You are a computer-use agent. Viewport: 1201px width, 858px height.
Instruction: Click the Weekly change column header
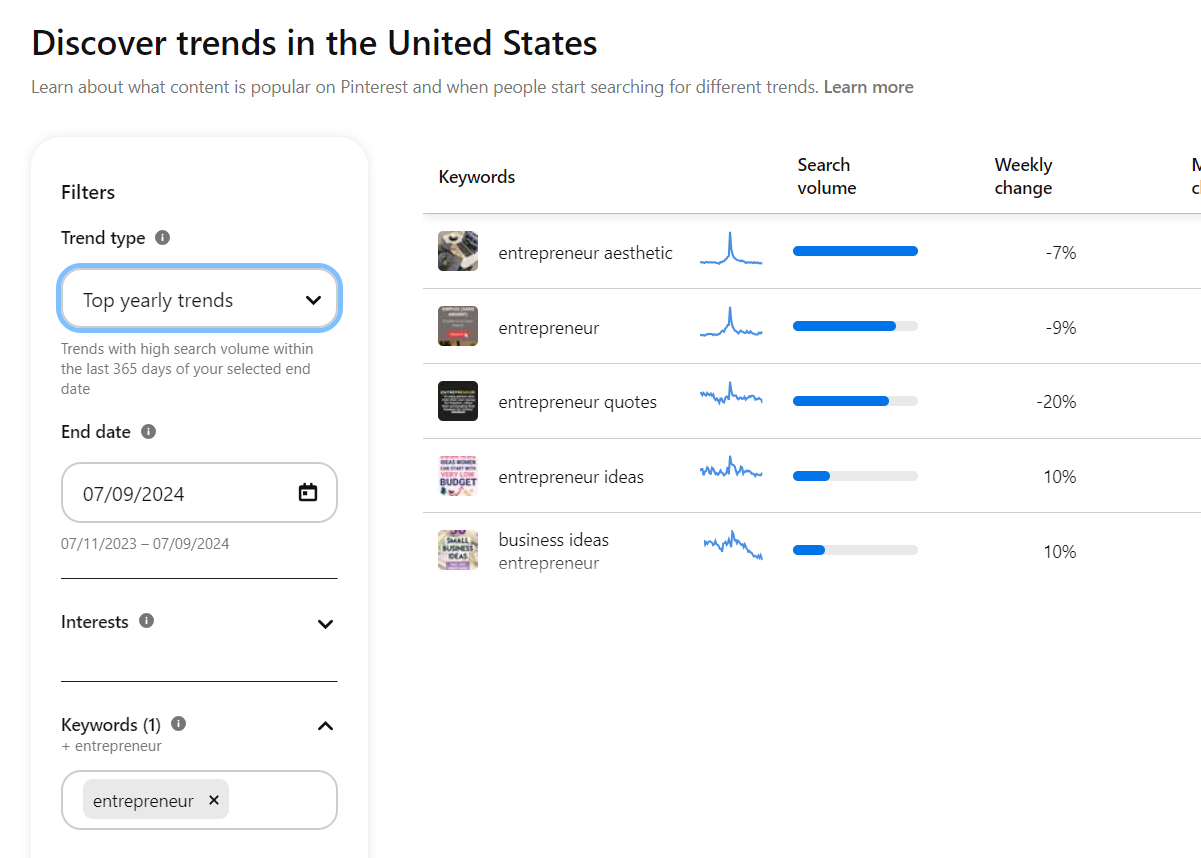pyautogui.click(x=1023, y=176)
